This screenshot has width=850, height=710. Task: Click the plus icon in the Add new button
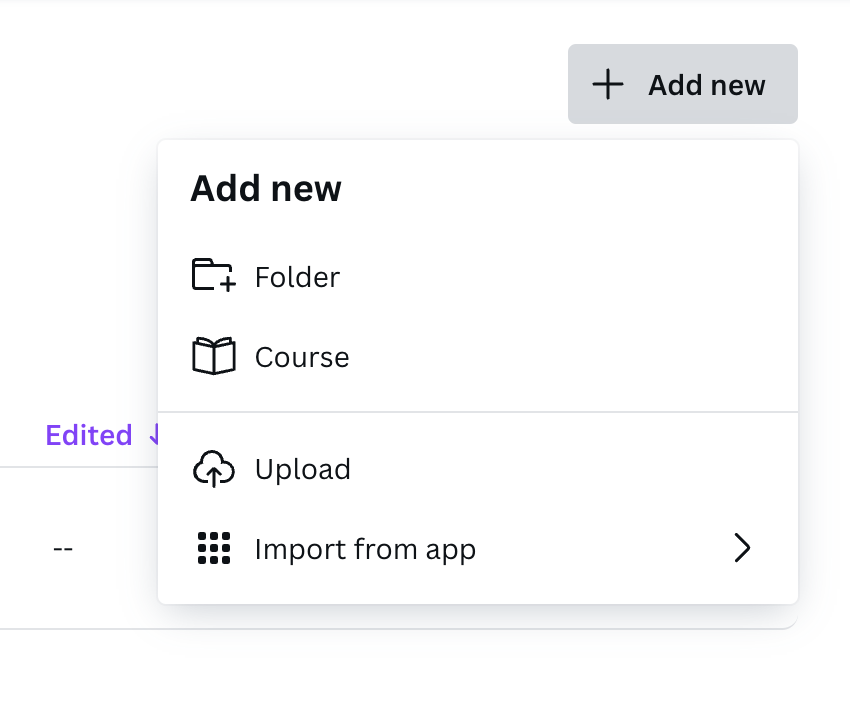[x=607, y=85]
